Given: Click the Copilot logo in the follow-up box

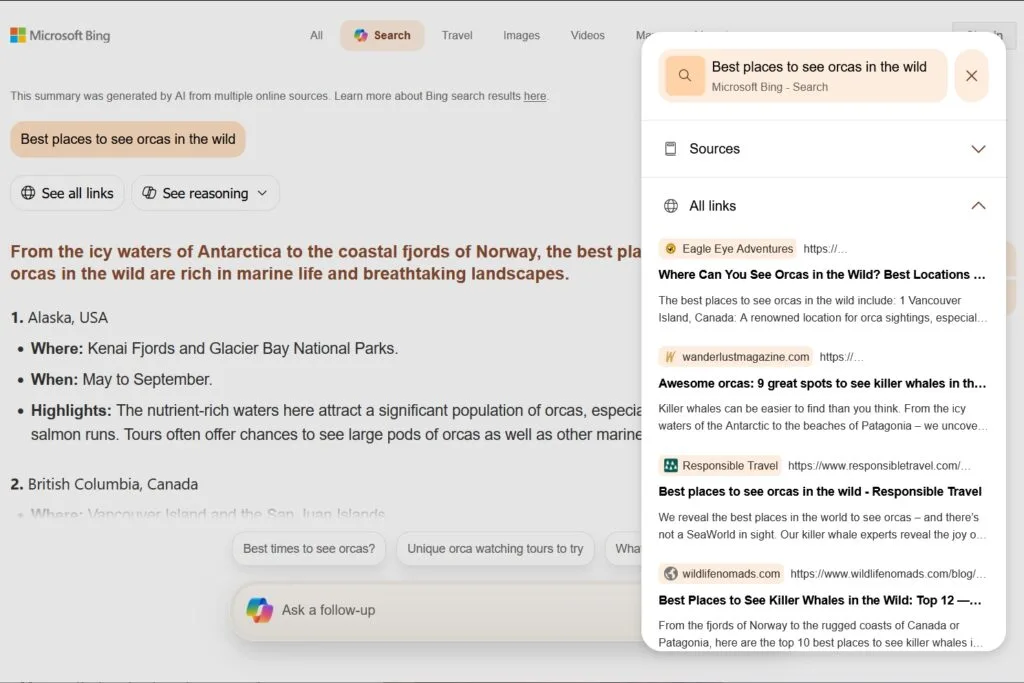Looking at the screenshot, I should 259,610.
